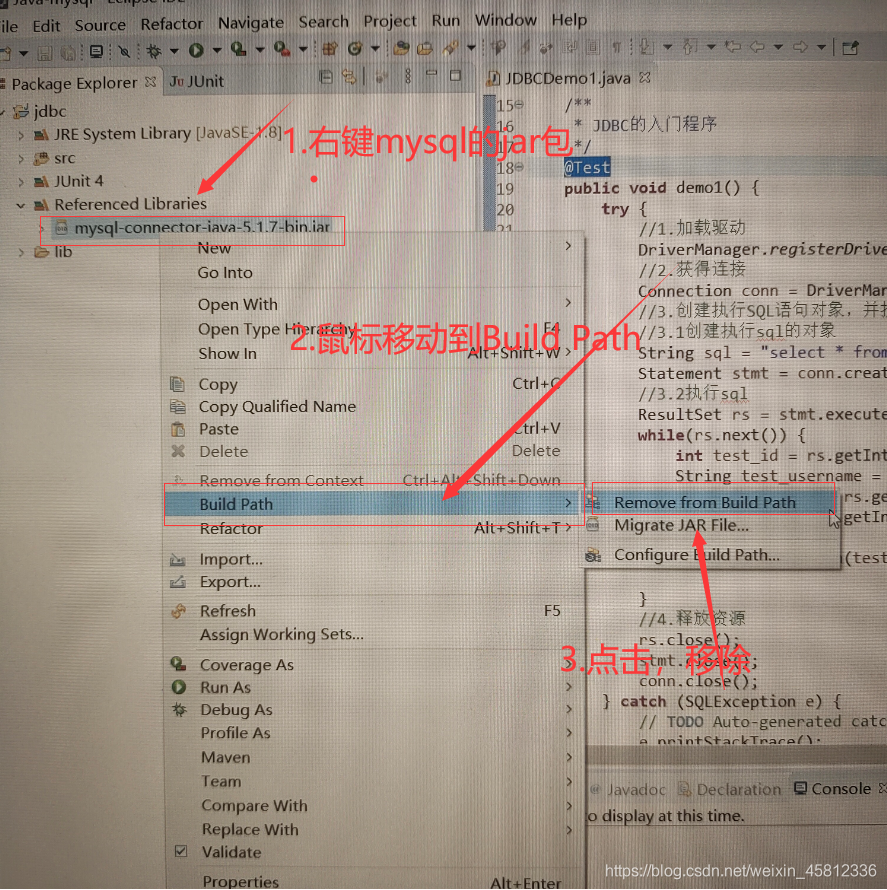Image resolution: width=887 pixels, height=890 pixels.
Task: Expand the src node in Package Explorer
Action: pos(22,157)
